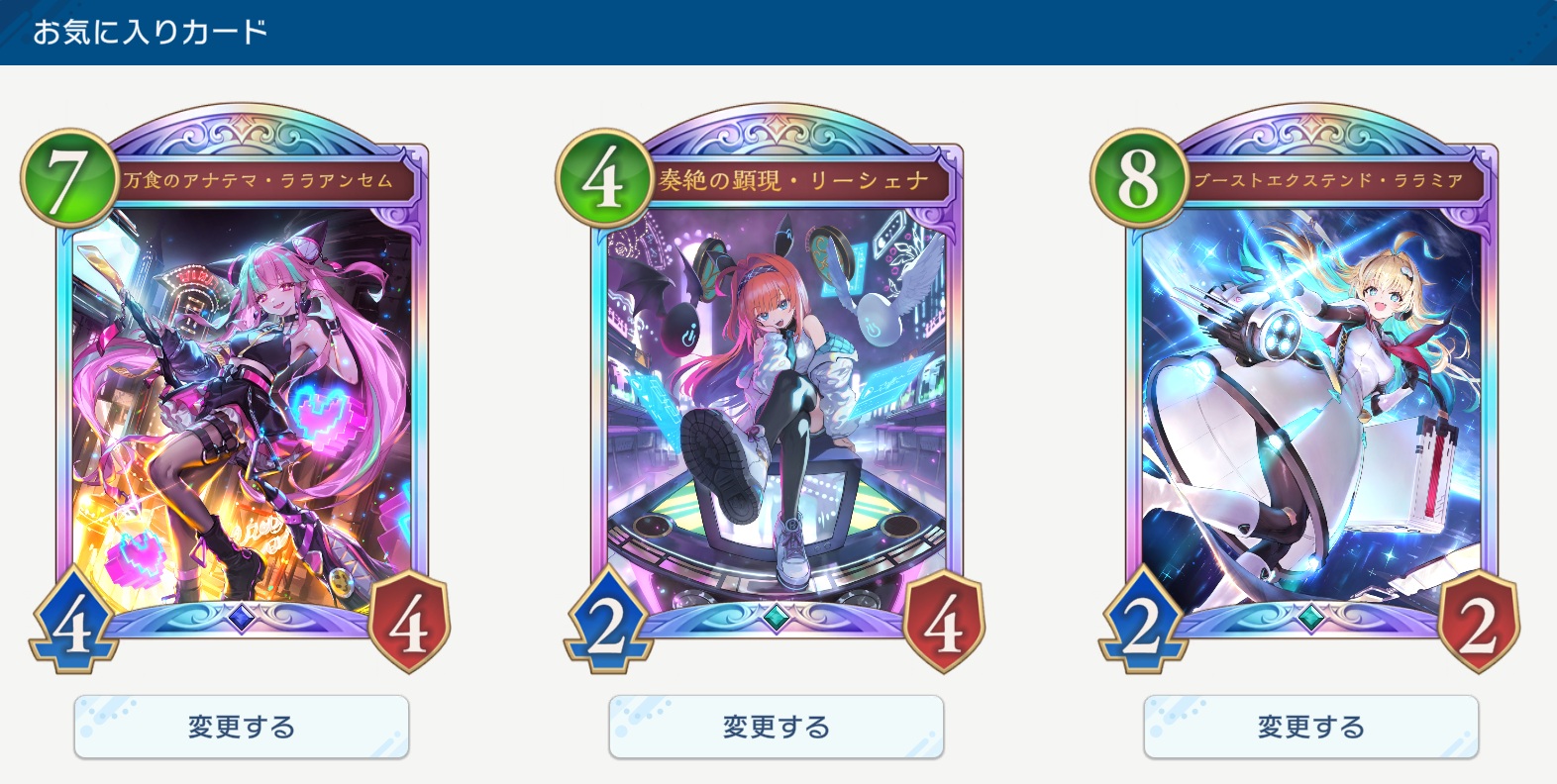
Task: Click the お気に入りカード header title
Action: pyautogui.click(x=151, y=32)
